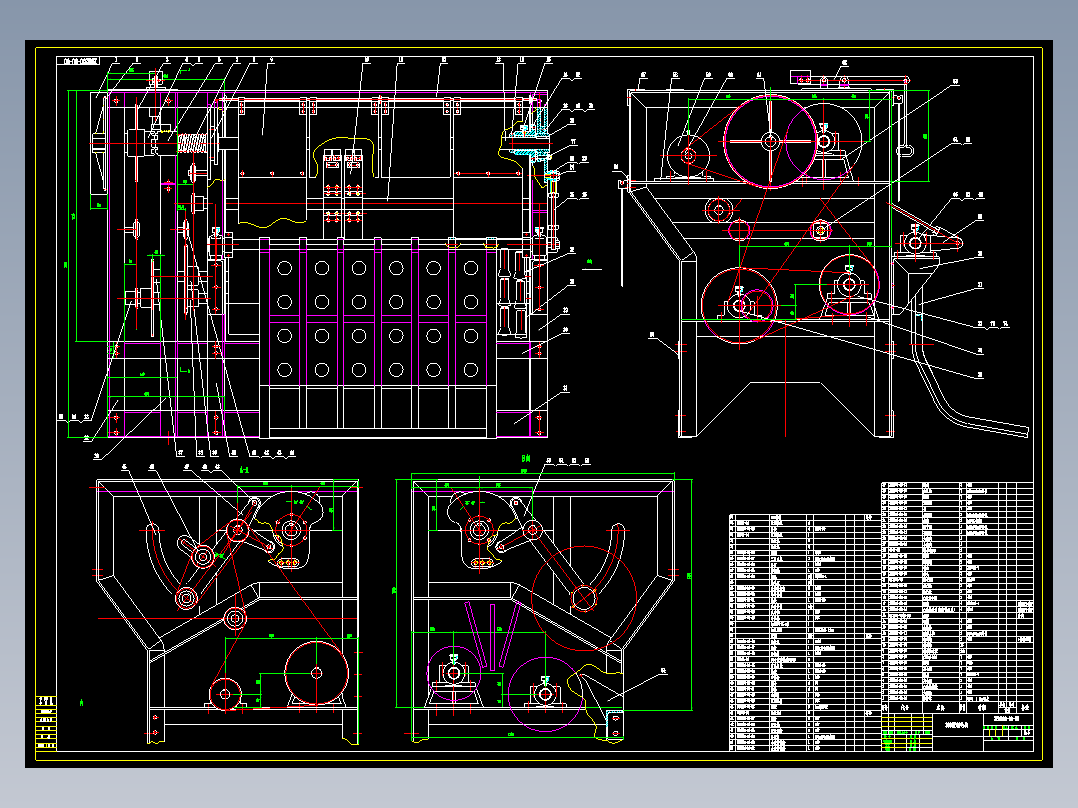This screenshot has width=1078, height=808.
Task: Select the small red pulley in the A-A section
Action: tap(226, 695)
